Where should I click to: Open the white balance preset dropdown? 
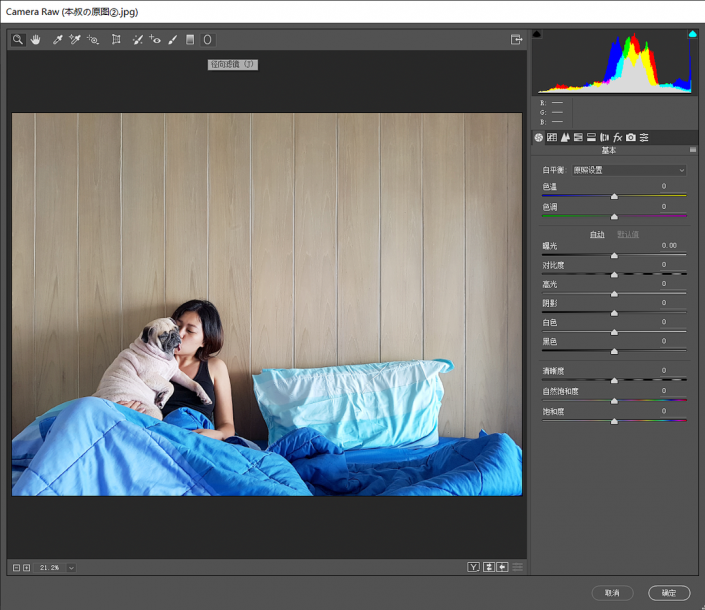[x=628, y=170]
